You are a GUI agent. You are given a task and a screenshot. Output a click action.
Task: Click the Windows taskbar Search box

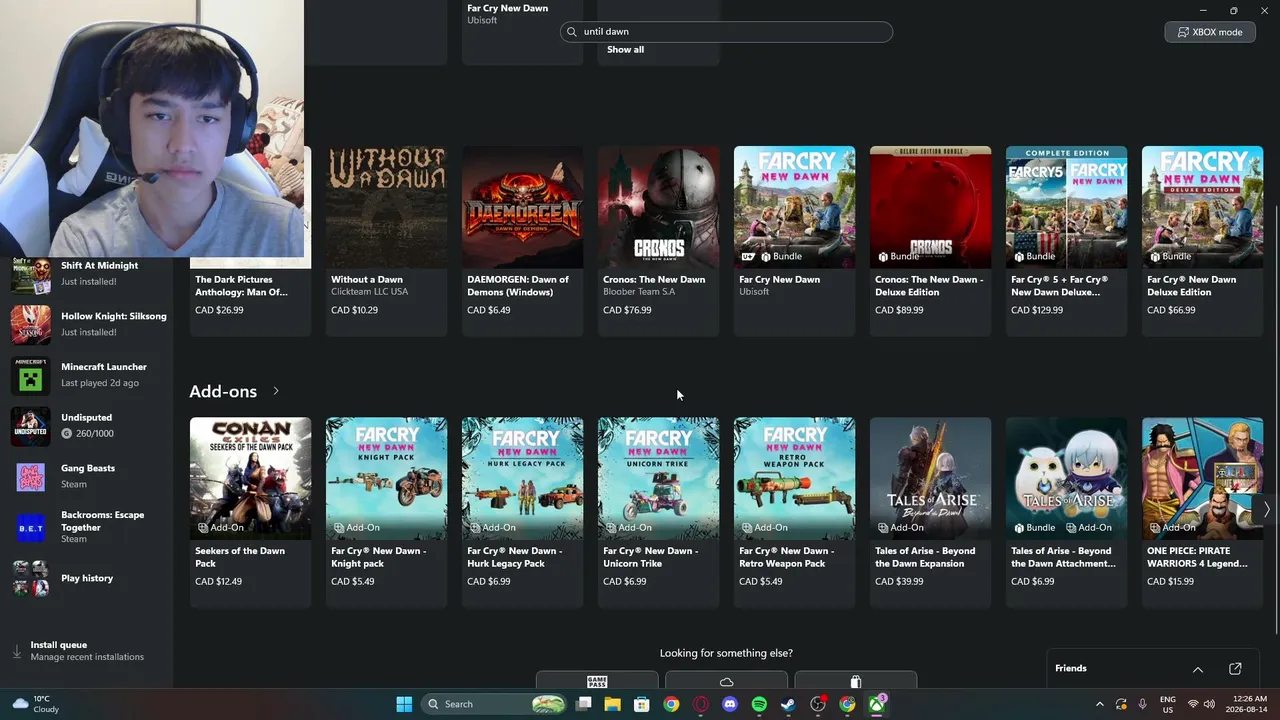pyautogui.click(x=494, y=704)
